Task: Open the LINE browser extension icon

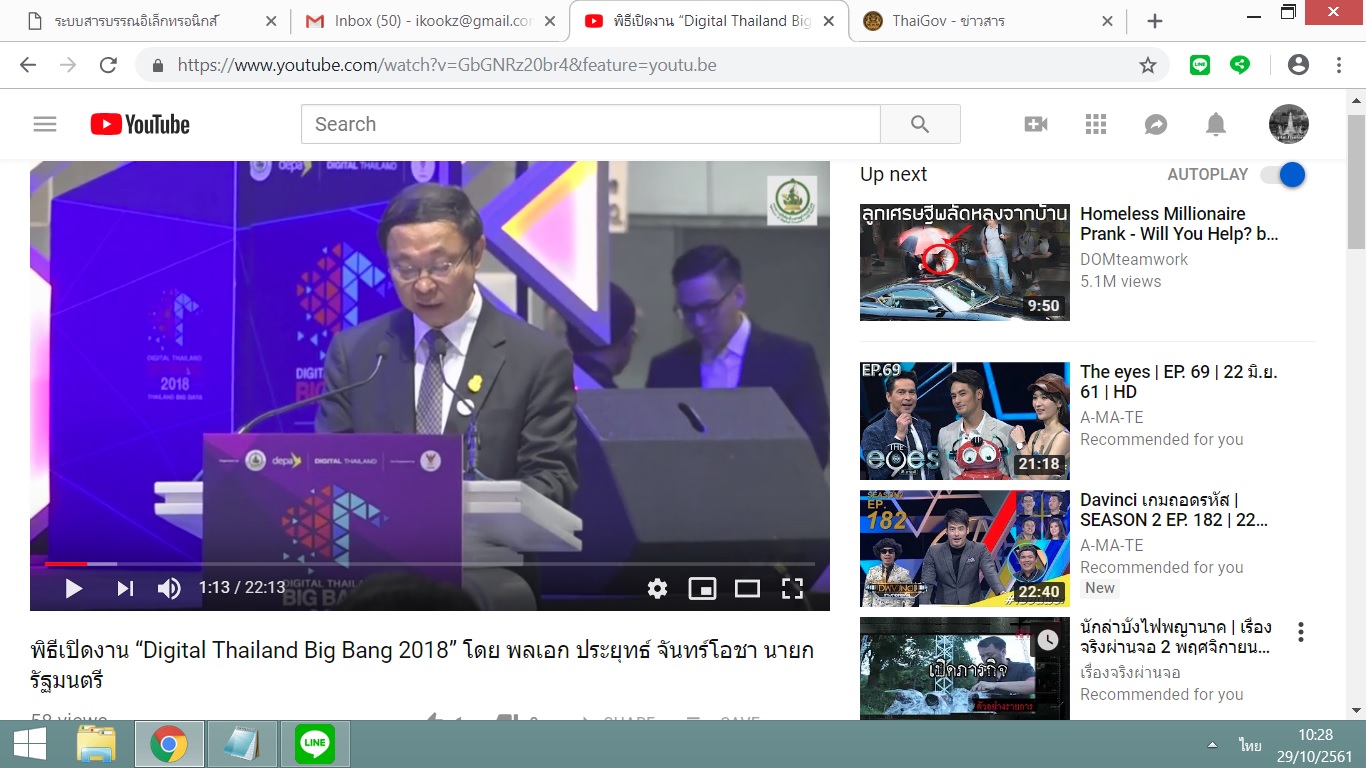Action: [1200, 65]
